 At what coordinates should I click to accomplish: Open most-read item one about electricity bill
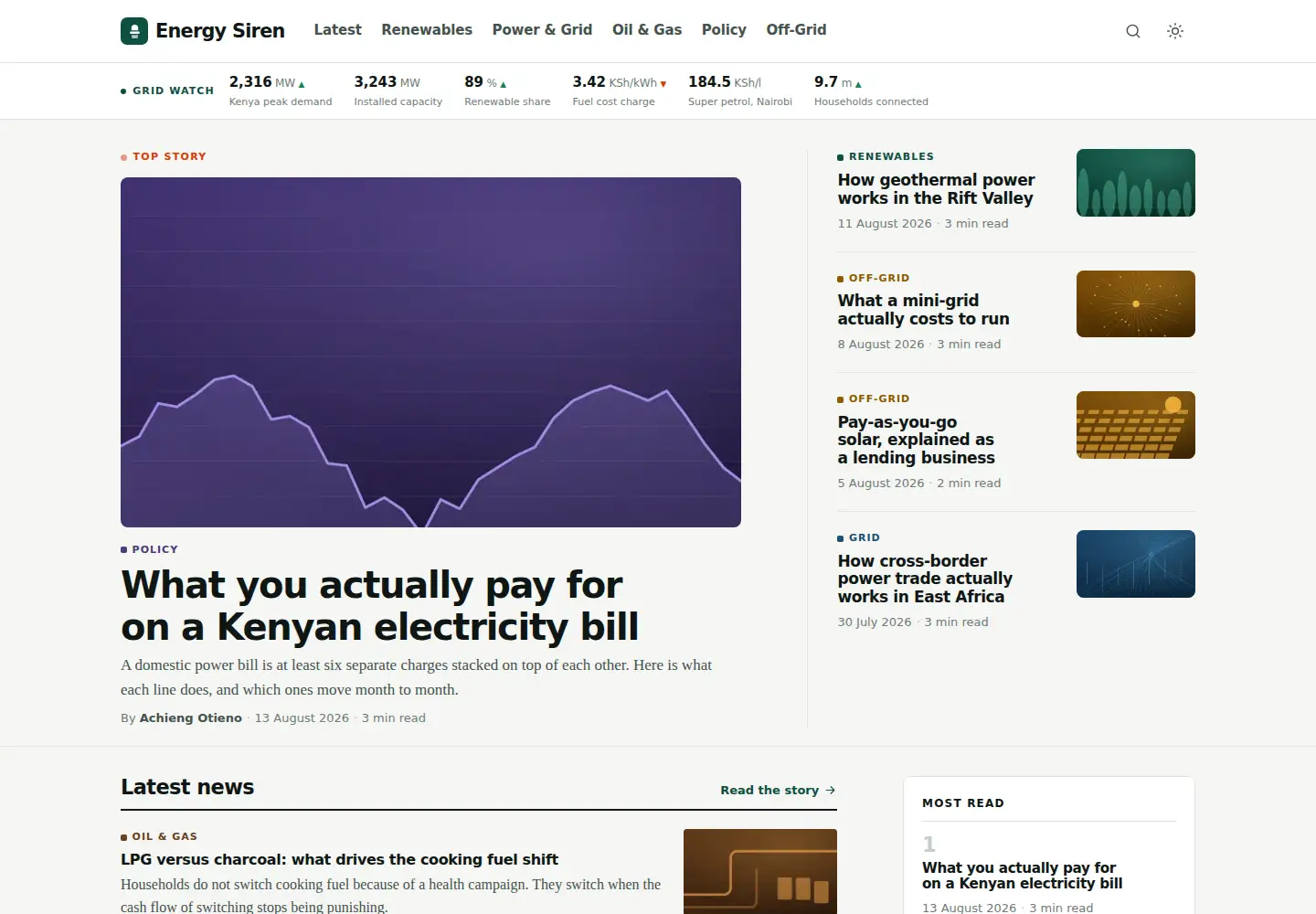(x=1023, y=876)
